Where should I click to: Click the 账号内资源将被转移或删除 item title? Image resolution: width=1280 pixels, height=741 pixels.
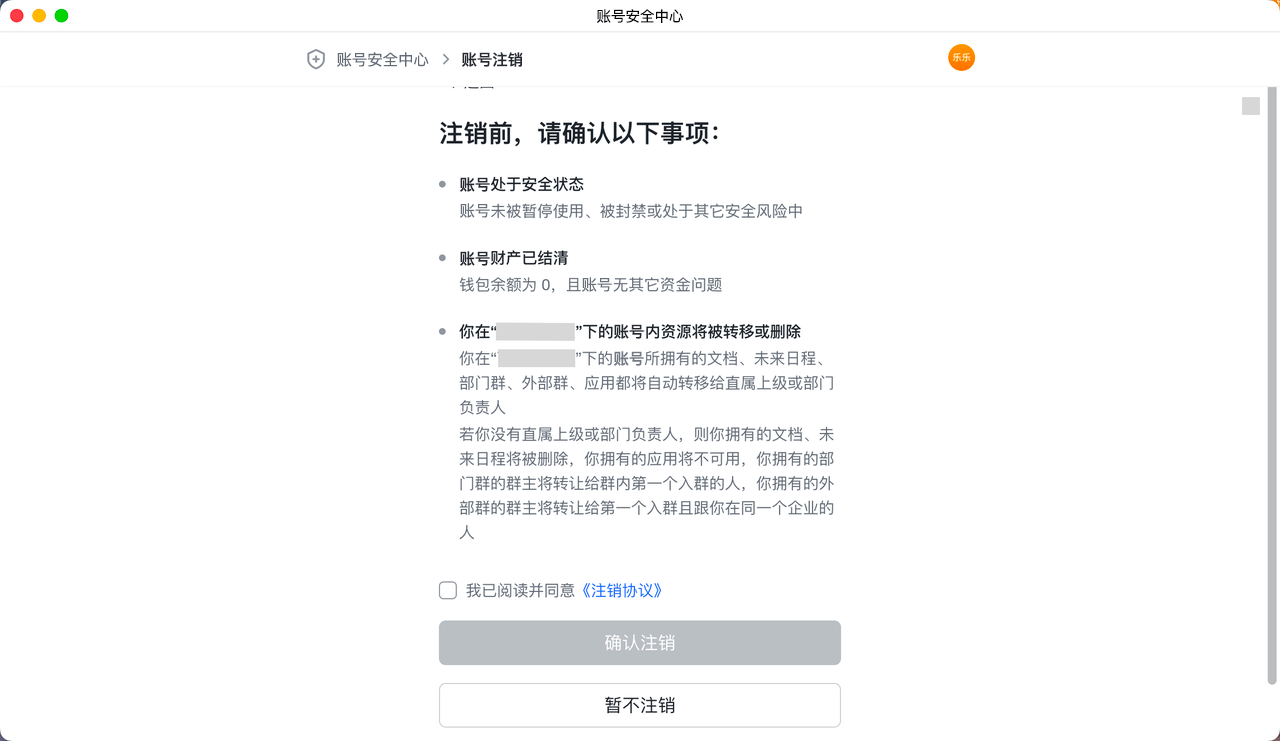click(x=690, y=331)
